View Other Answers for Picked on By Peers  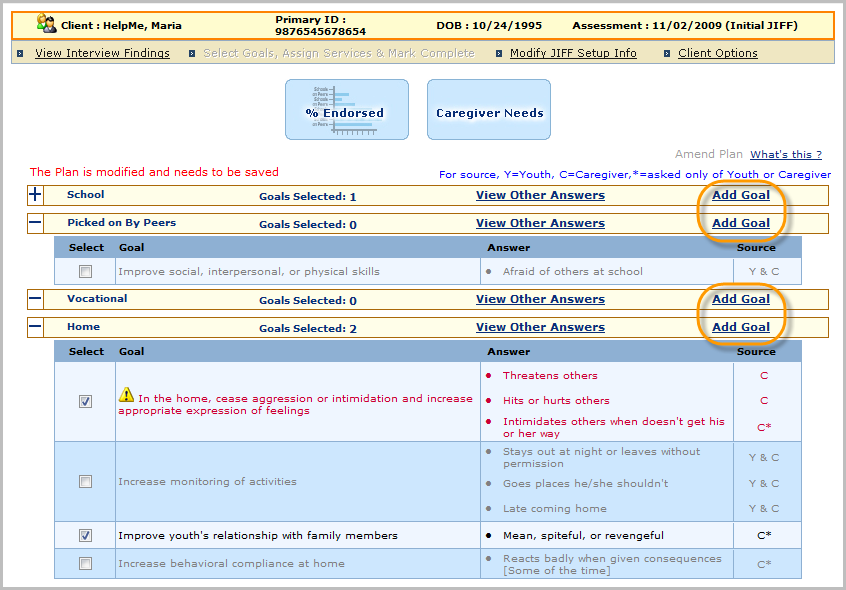pyautogui.click(x=540, y=223)
